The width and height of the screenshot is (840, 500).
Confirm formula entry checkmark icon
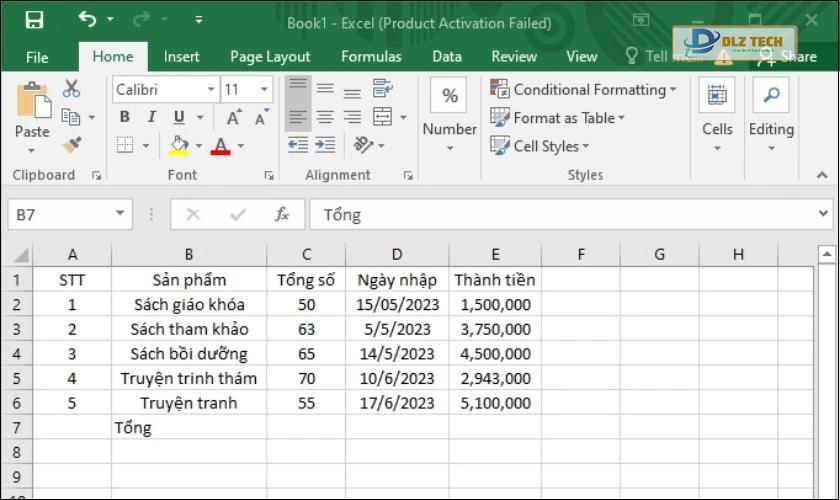(x=238, y=215)
